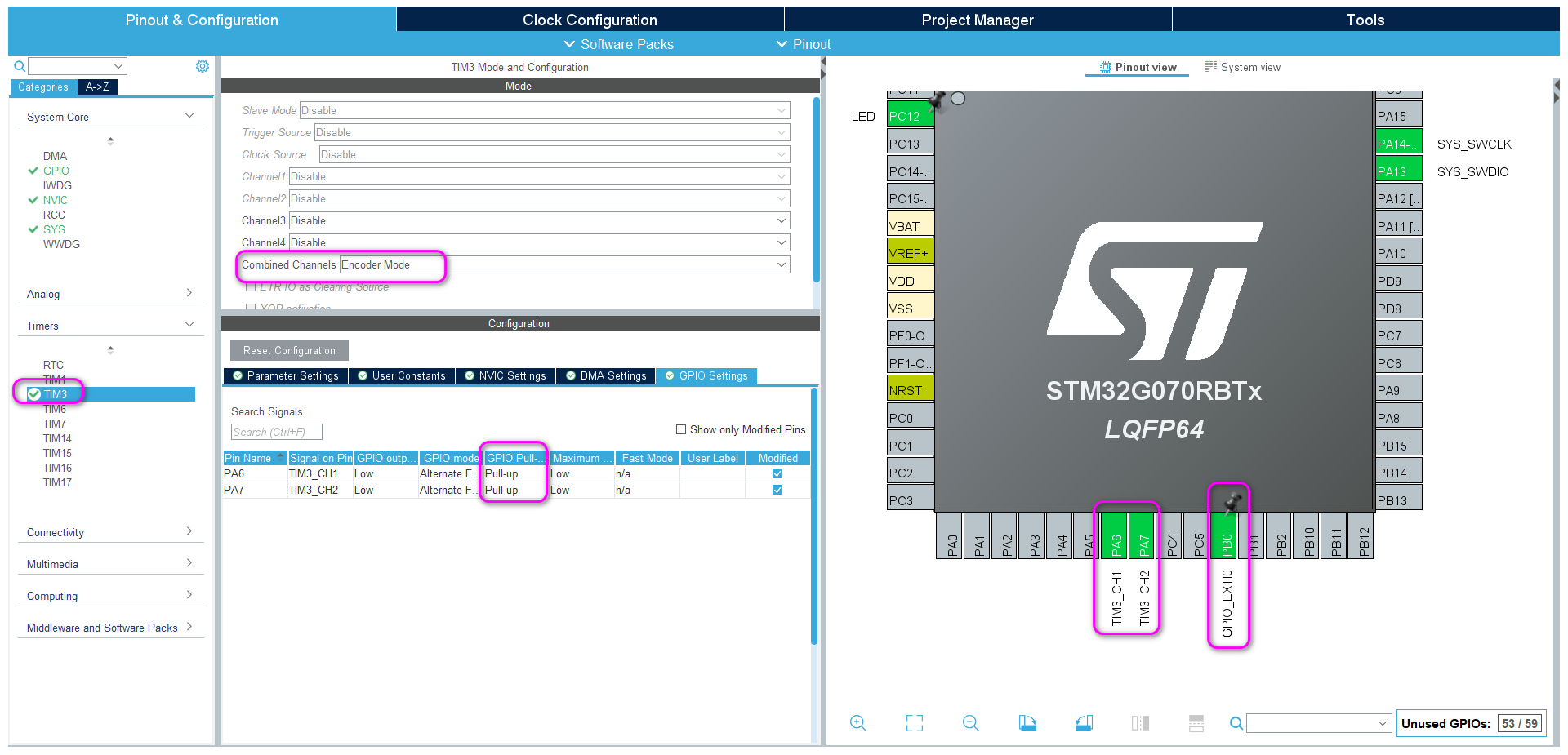Open the DMA Settings tab
This screenshot has width=1568, height=755.
pyautogui.click(x=606, y=375)
